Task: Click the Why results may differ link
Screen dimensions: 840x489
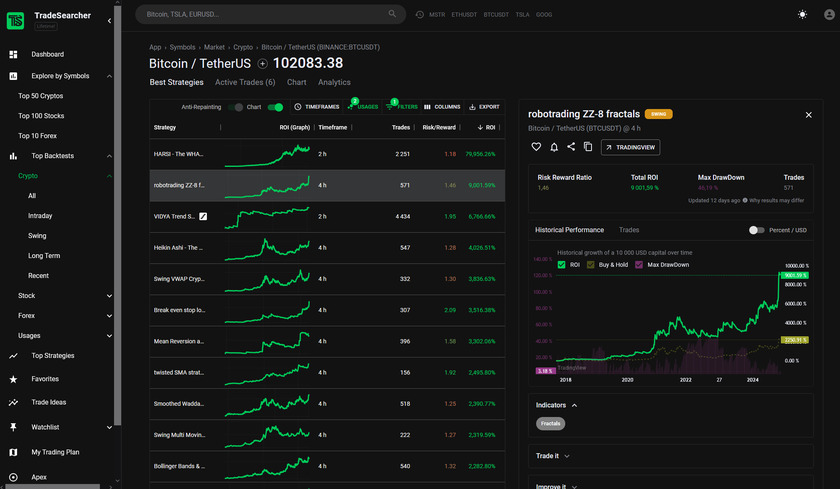Action: [776, 200]
